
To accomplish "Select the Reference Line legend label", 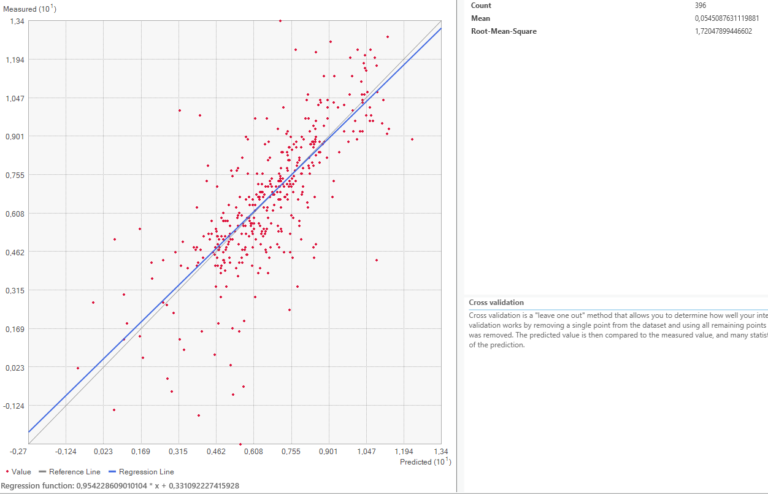I will [80, 471].
